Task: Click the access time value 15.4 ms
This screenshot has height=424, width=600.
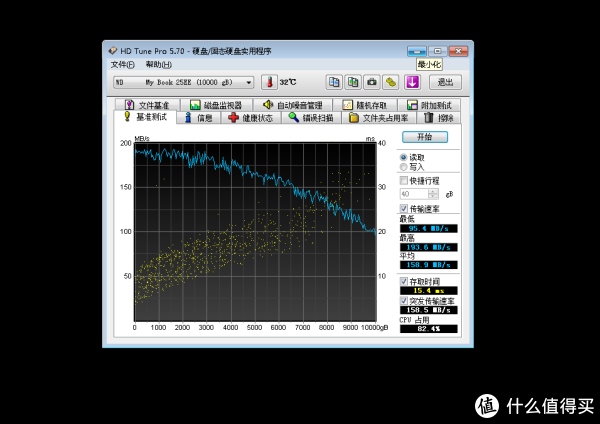Action: click(429, 291)
